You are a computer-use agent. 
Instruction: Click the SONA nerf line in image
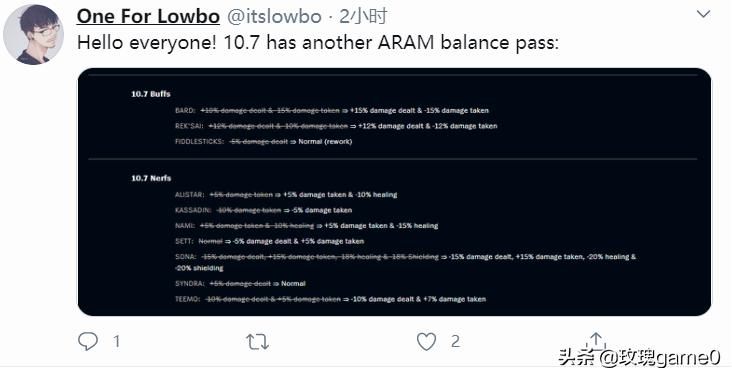pyautogui.click(x=405, y=262)
